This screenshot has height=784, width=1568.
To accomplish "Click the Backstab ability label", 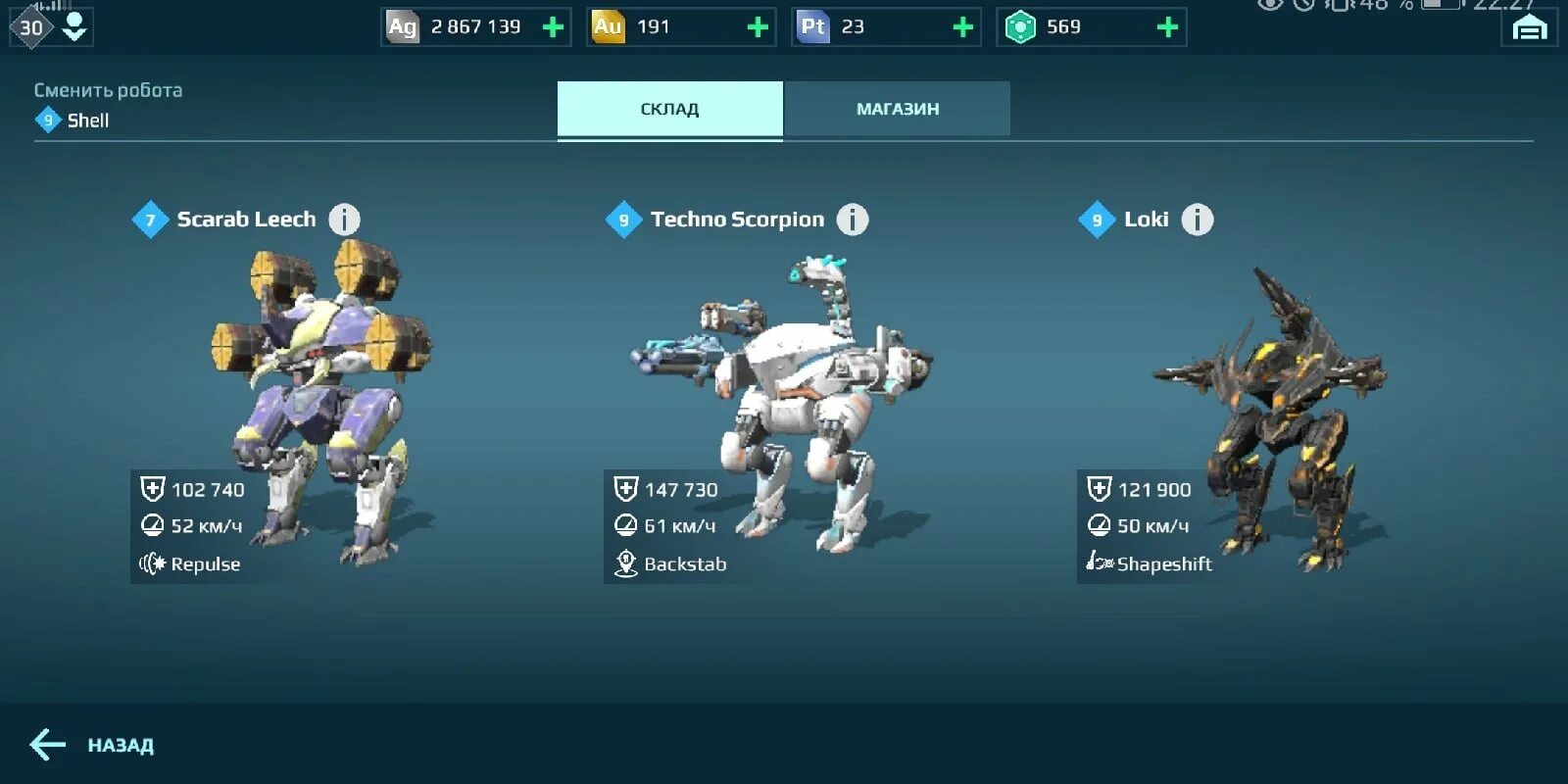I will [x=685, y=564].
